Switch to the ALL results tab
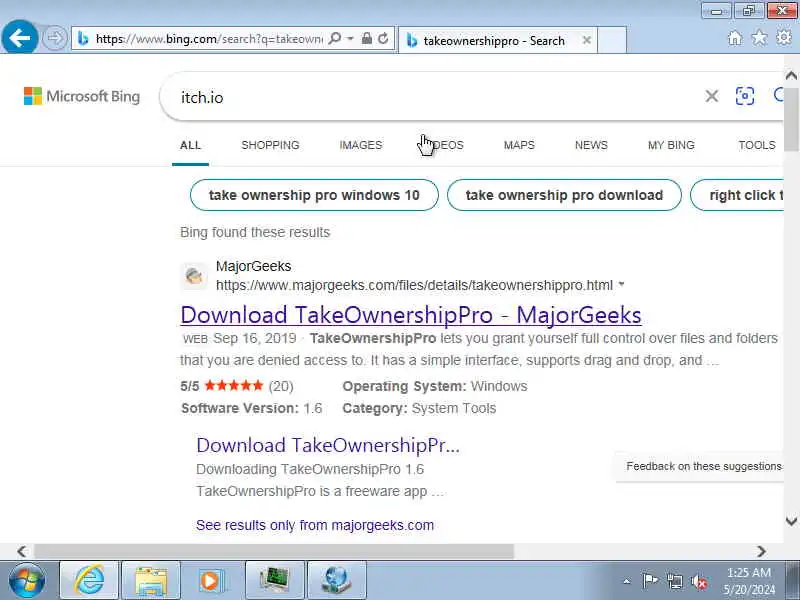Image resolution: width=800 pixels, height=600 pixels. pyautogui.click(x=190, y=145)
